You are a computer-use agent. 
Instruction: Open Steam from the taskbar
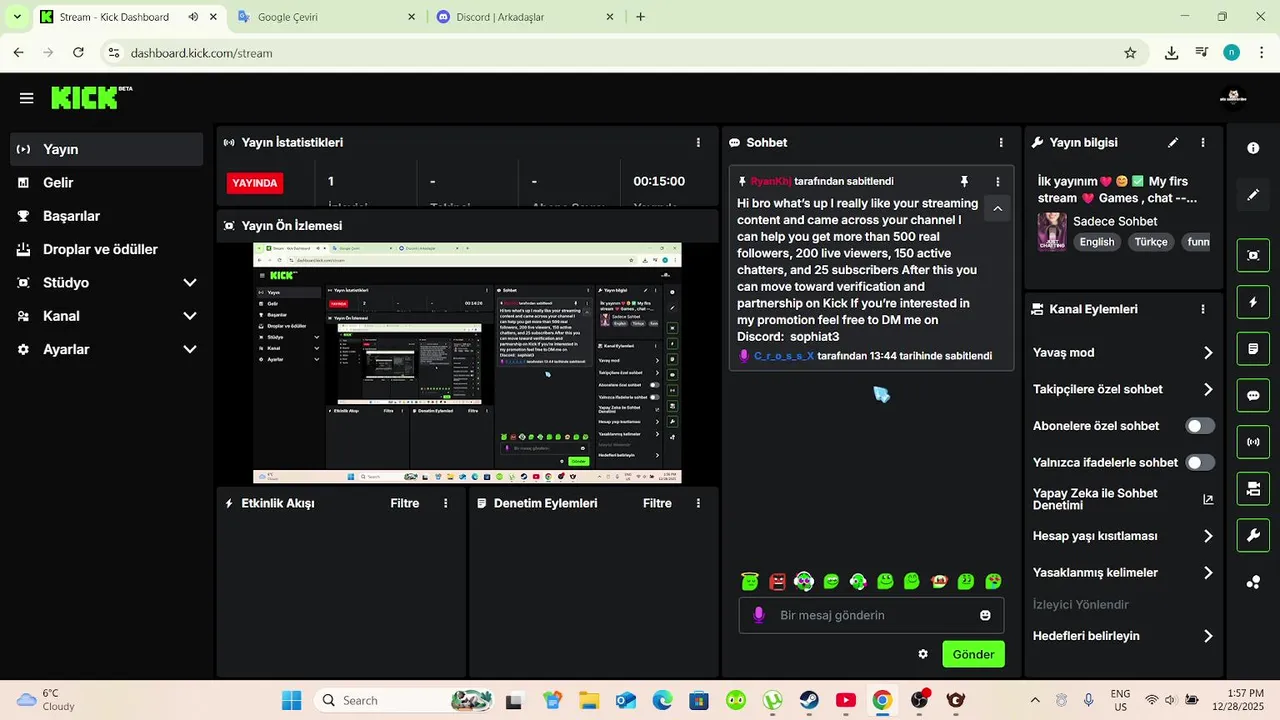click(809, 700)
